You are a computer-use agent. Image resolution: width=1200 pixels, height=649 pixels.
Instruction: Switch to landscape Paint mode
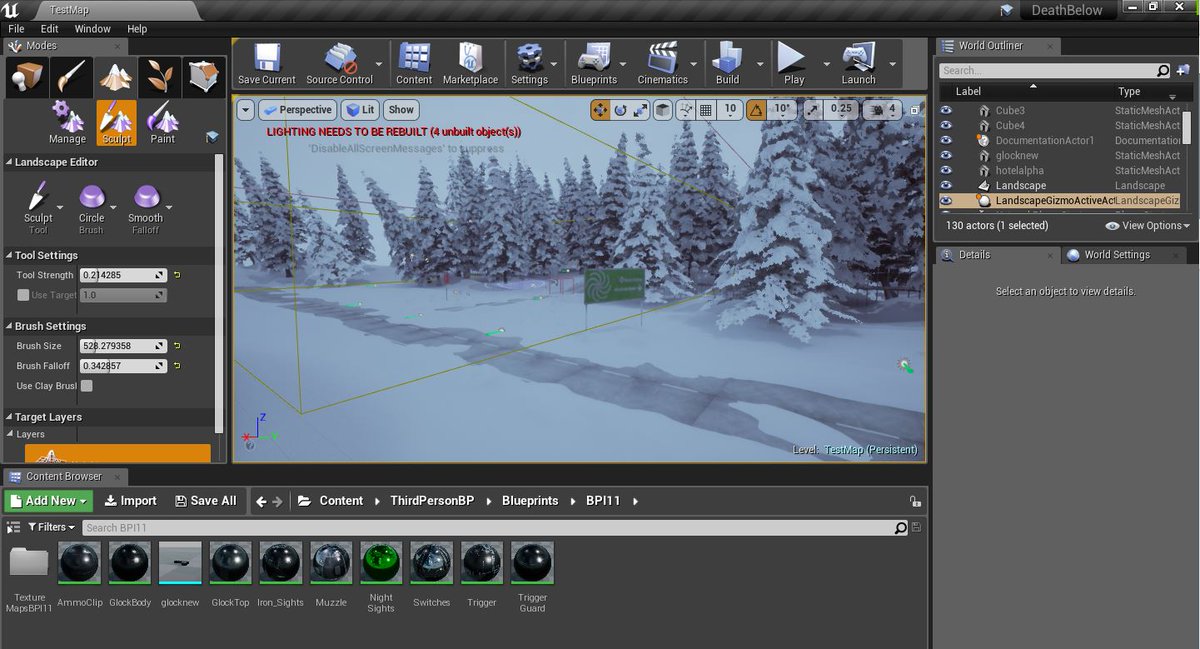[x=162, y=123]
